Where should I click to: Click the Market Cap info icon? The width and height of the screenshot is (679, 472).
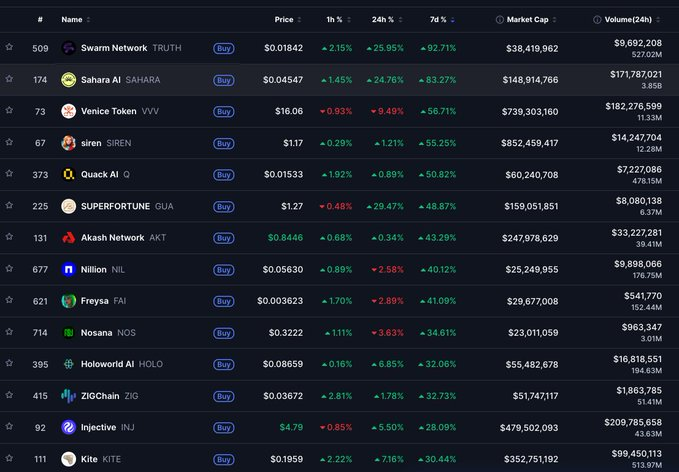coord(499,19)
